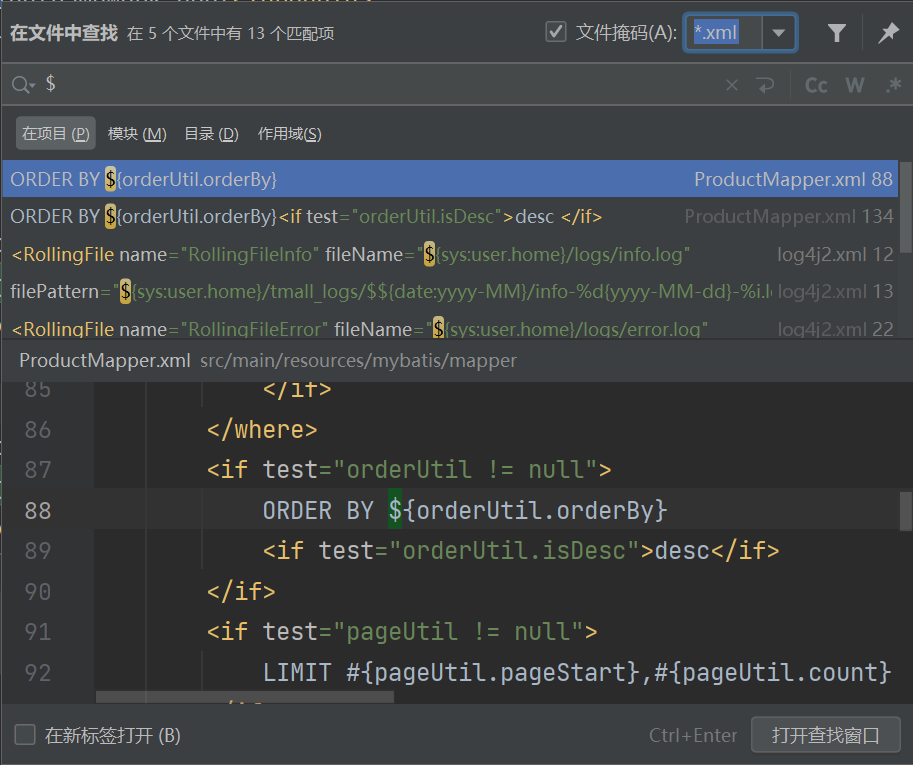Screen dimensions: 913x765
Task: Toggle Regex (.*) search option
Action: pos(893,86)
